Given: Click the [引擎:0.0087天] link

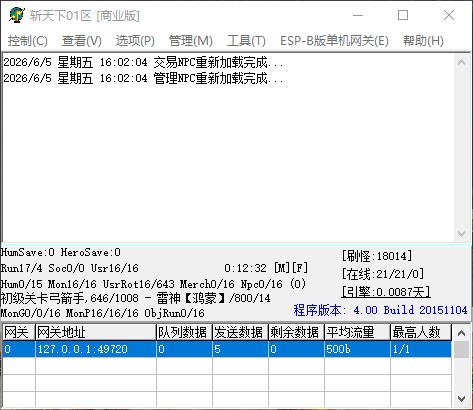Looking at the screenshot, I should [x=386, y=292].
